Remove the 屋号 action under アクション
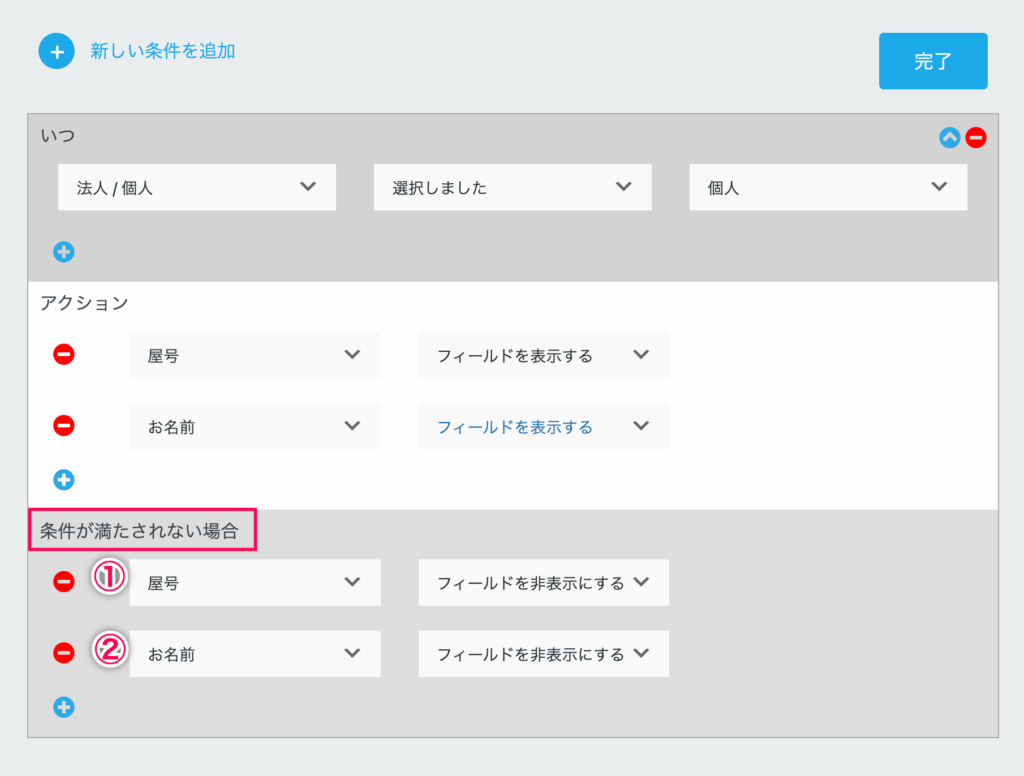The height and width of the screenshot is (776, 1024). pos(63,355)
